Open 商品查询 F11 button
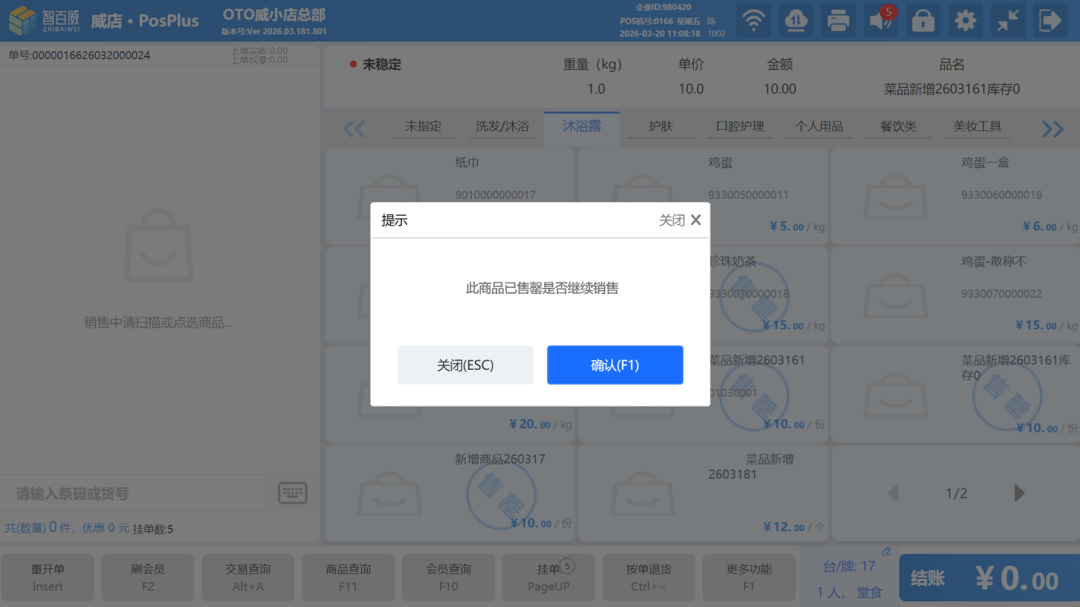 pos(348,577)
